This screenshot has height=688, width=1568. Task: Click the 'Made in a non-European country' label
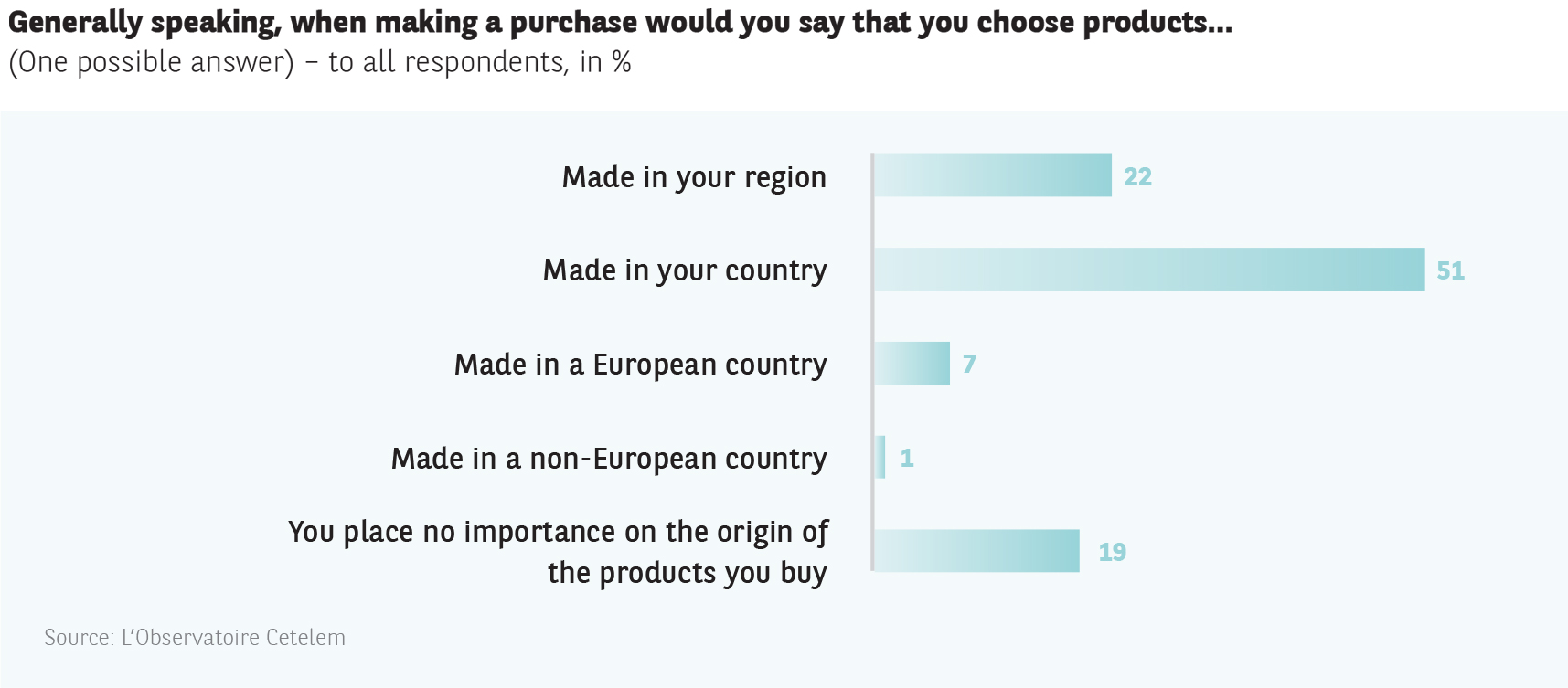609,459
